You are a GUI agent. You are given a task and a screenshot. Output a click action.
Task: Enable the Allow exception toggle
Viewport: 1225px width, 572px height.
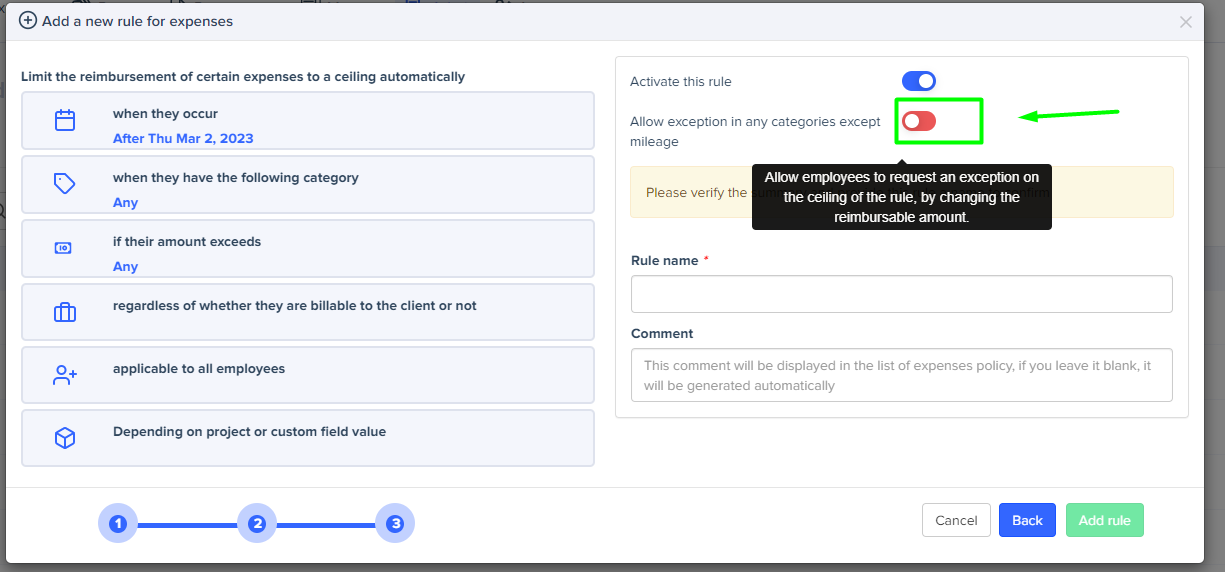pyautogui.click(x=919, y=121)
